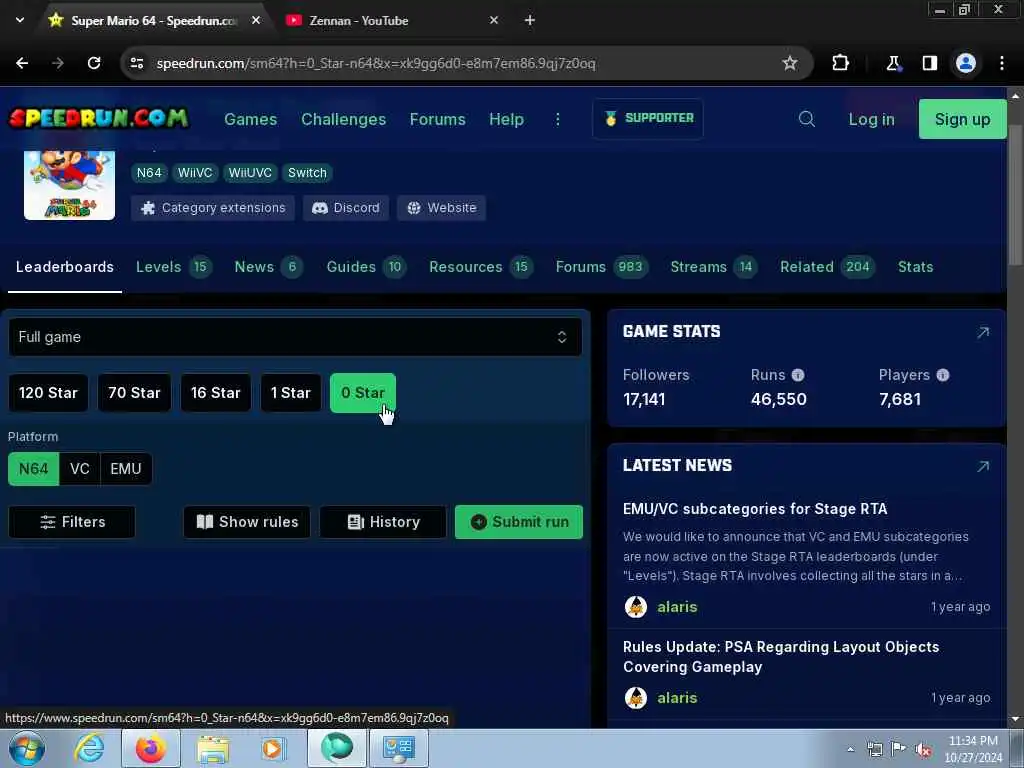Open Category extensions link
Viewport: 1024px width, 768px height.
click(x=213, y=208)
